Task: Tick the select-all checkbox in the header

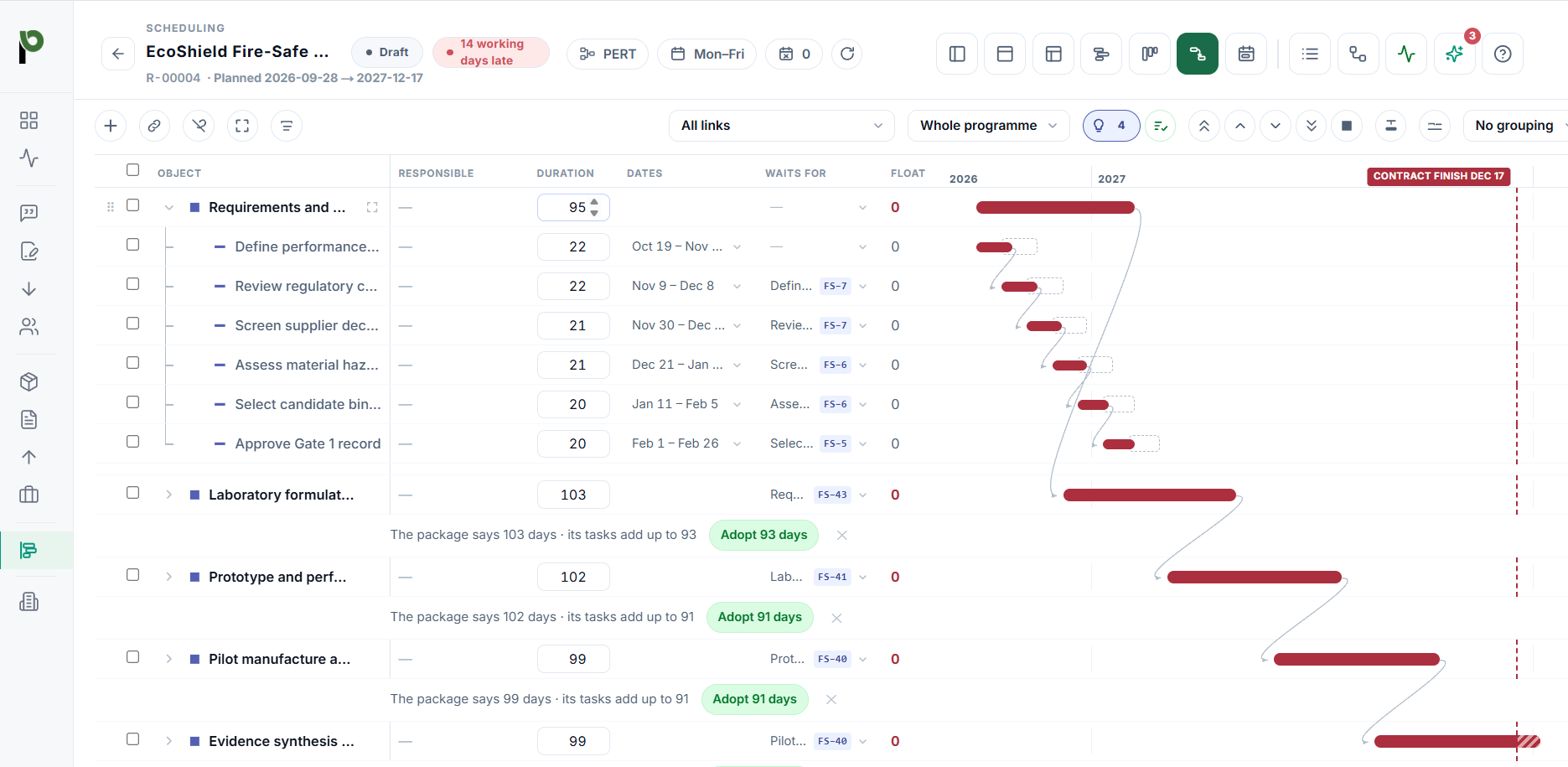Action: coord(132,170)
